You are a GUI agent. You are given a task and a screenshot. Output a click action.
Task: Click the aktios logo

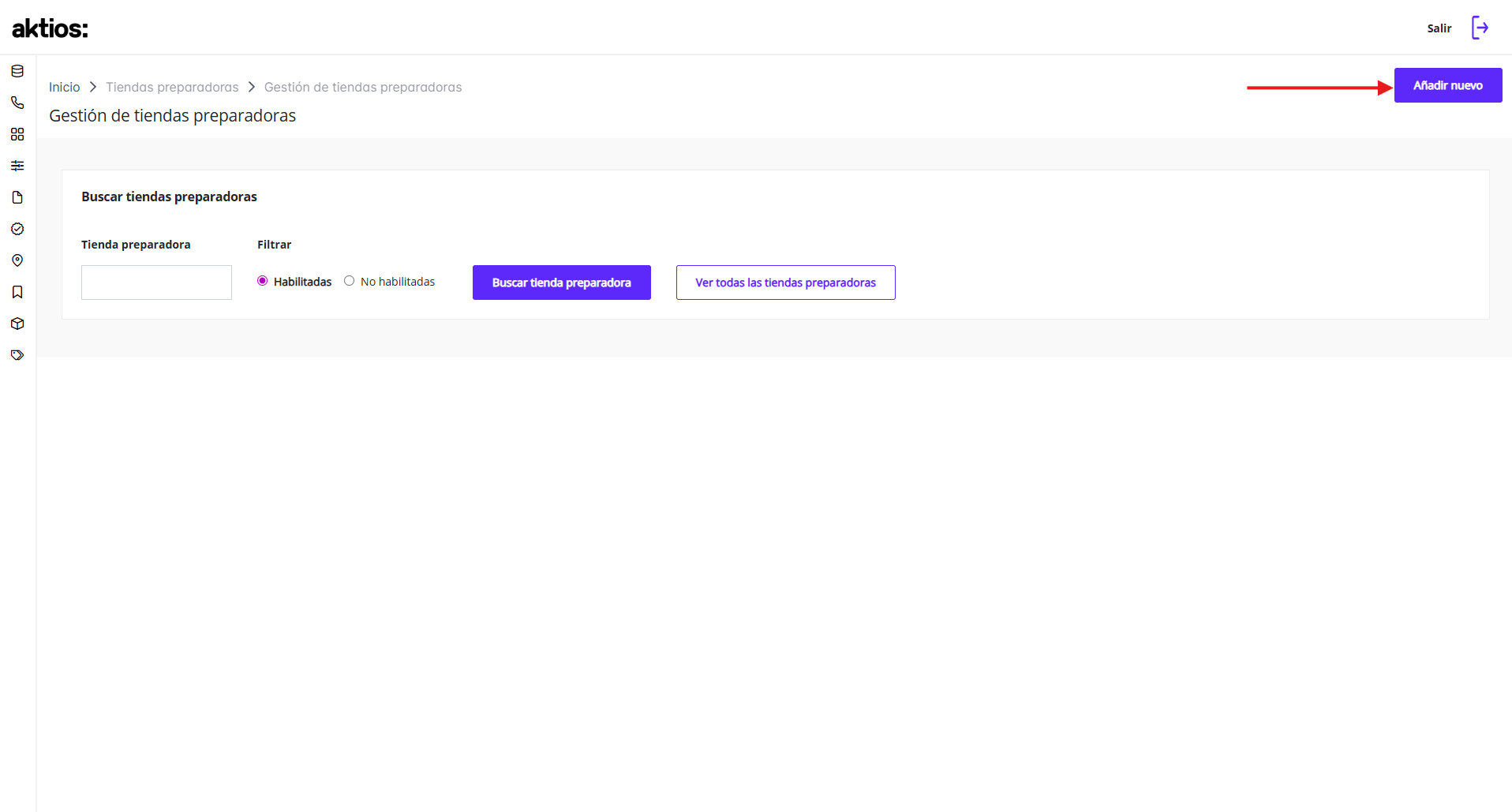[50, 28]
